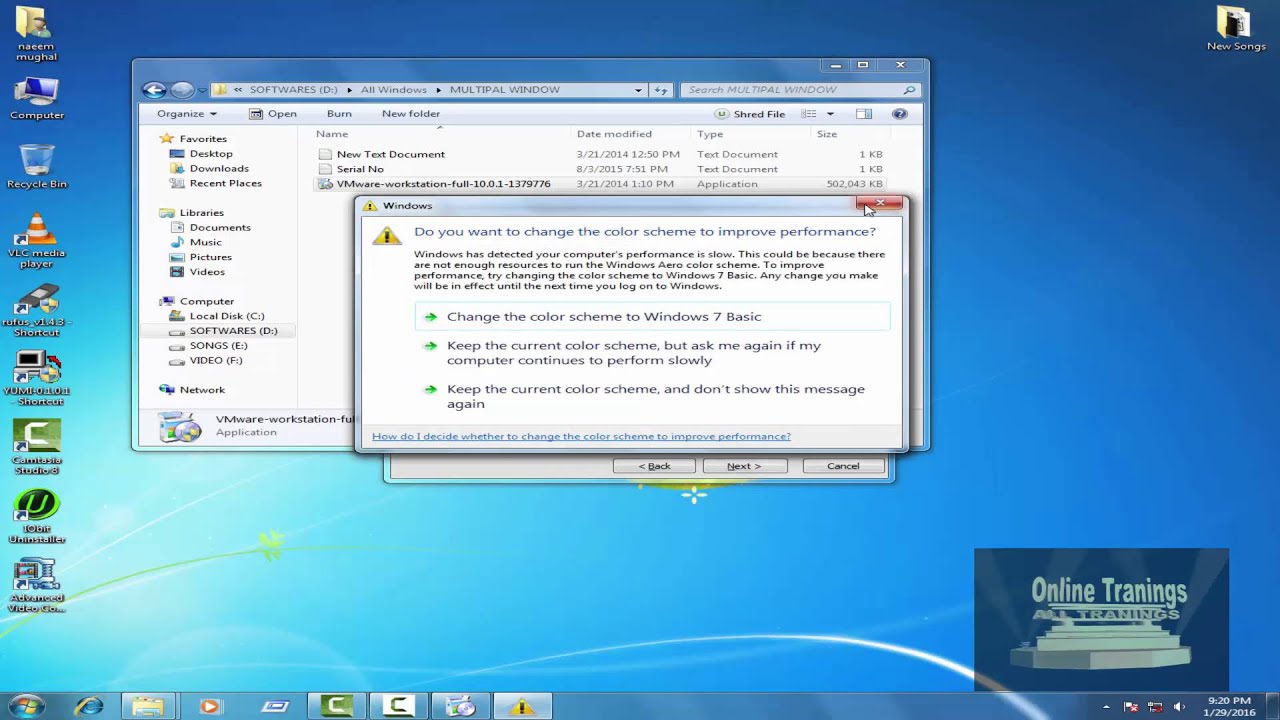Open the Computer desktop icon
Image resolution: width=1280 pixels, height=720 pixels.
pos(37,98)
